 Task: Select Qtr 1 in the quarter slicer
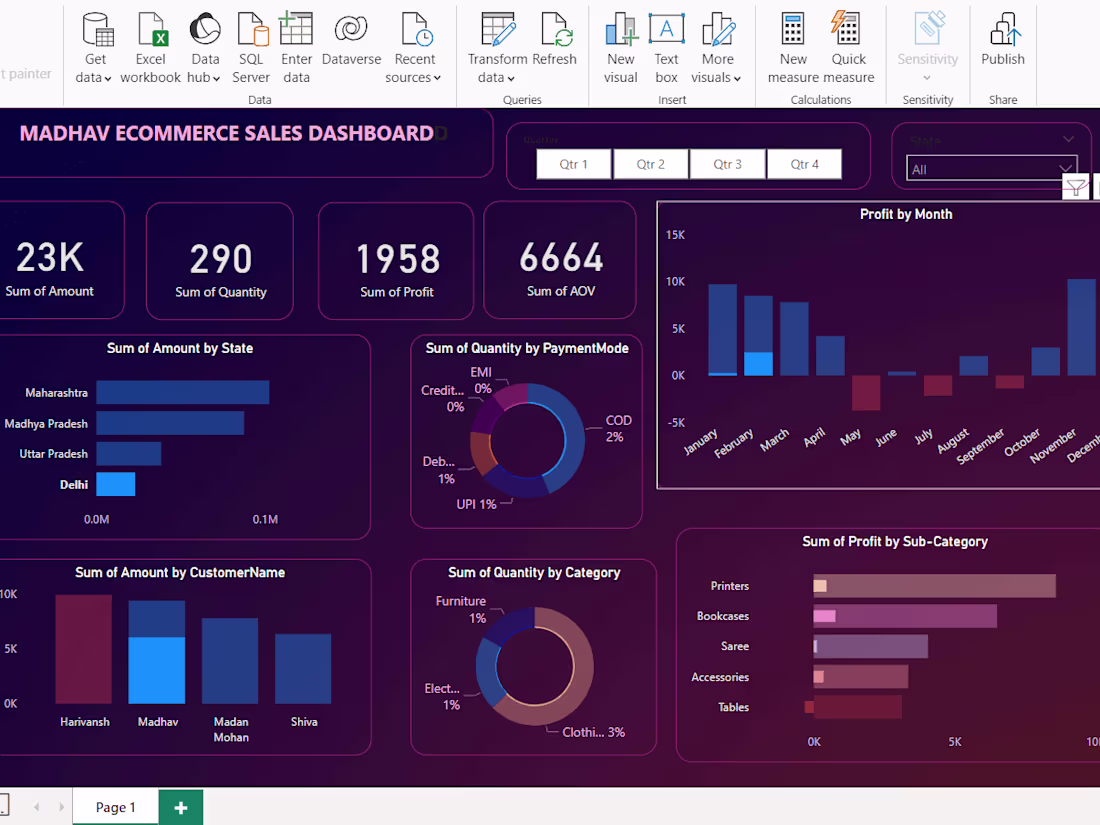[x=573, y=164]
